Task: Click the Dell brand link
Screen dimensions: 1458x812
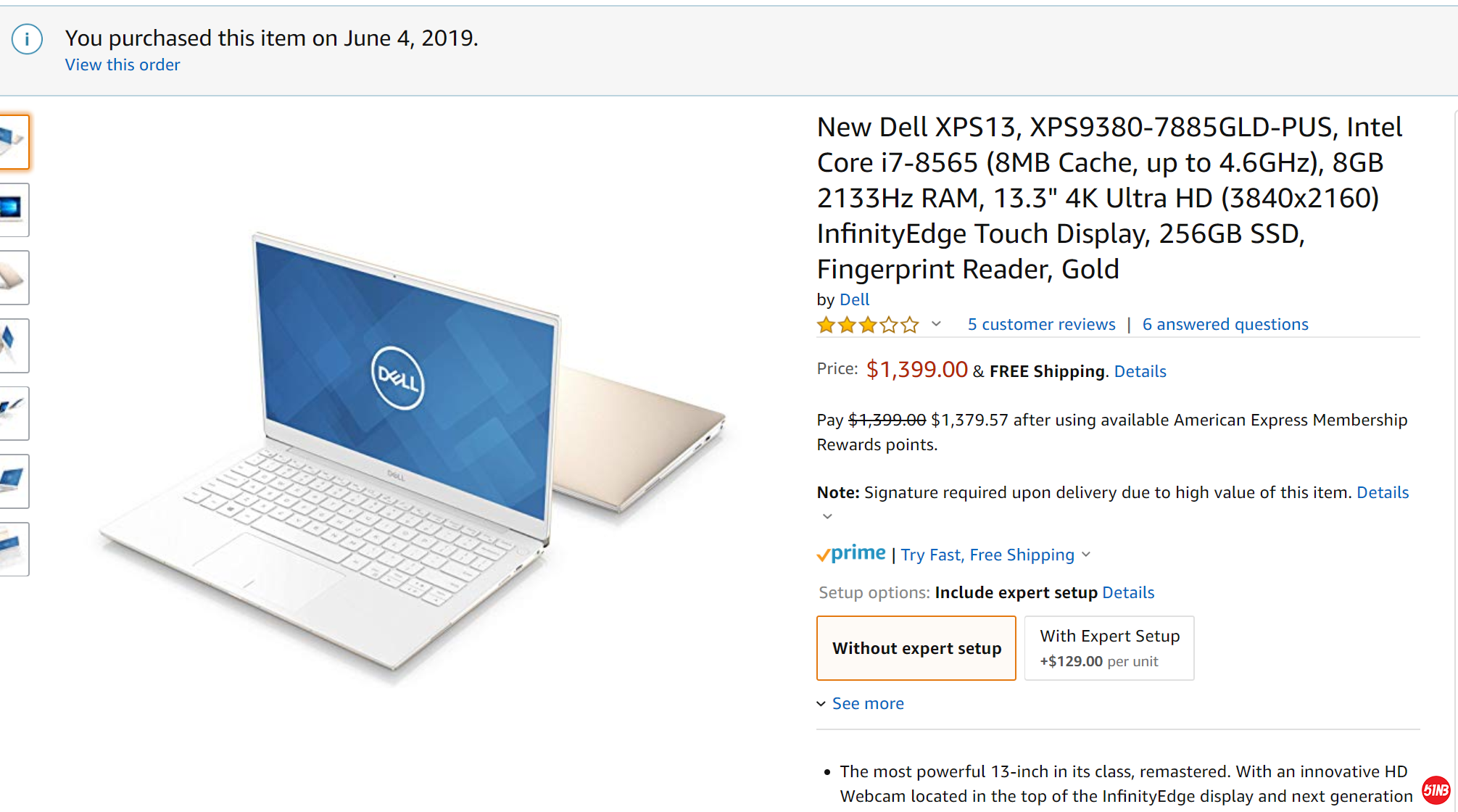Action: (x=854, y=299)
